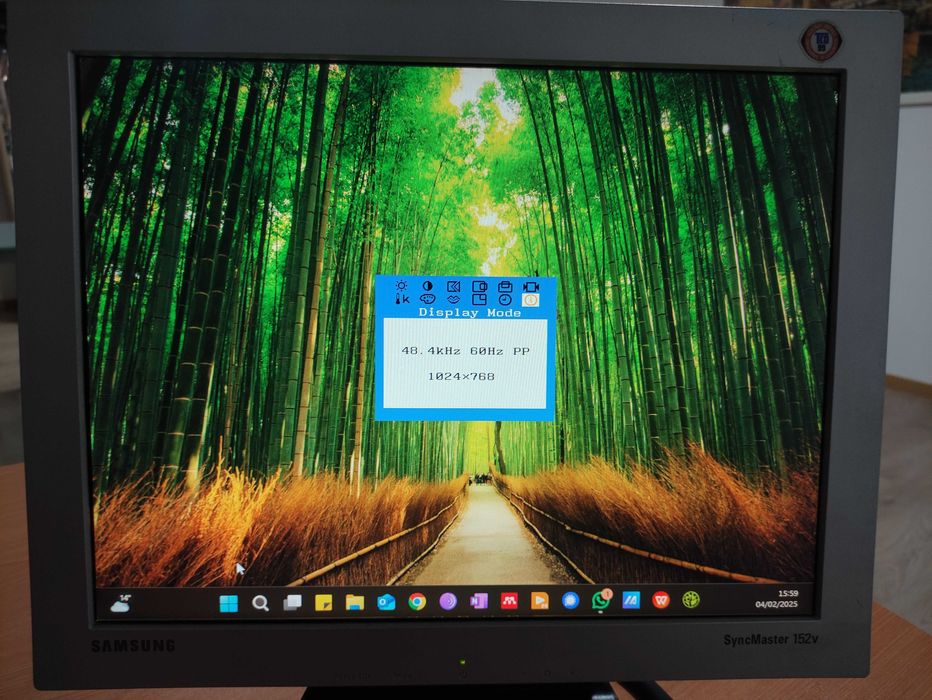
Task: Open Task View on the taskbar
Action: [292, 603]
